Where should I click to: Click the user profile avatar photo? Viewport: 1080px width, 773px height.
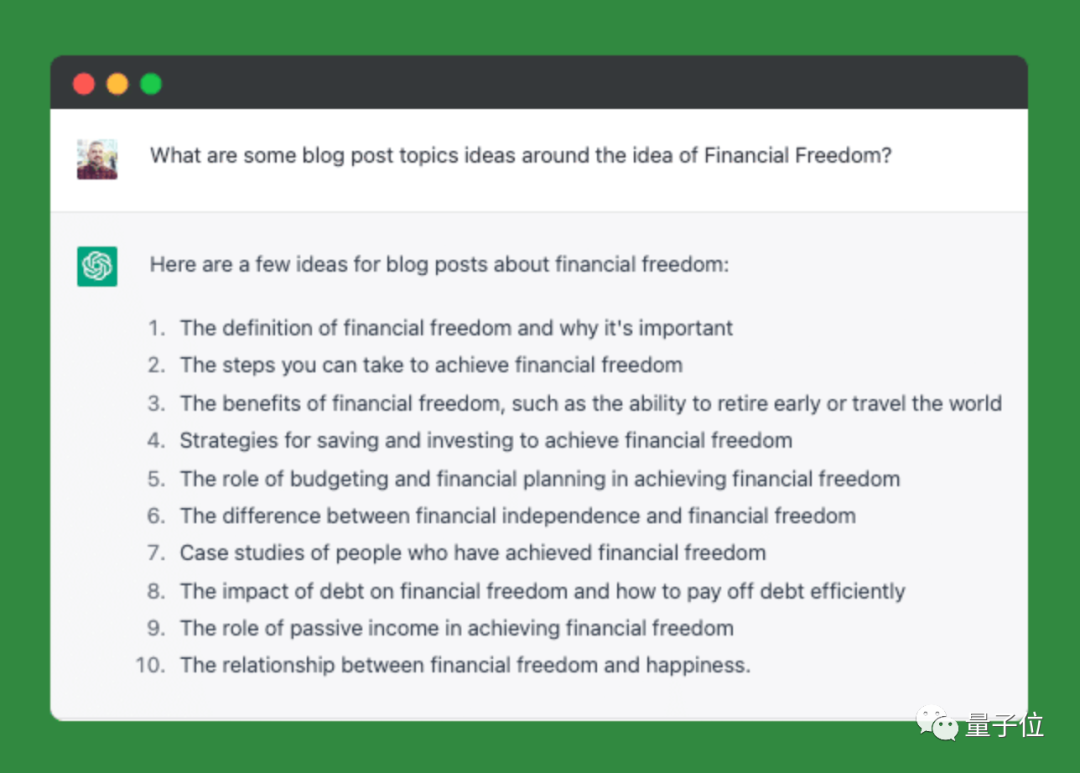tap(97, 159)
